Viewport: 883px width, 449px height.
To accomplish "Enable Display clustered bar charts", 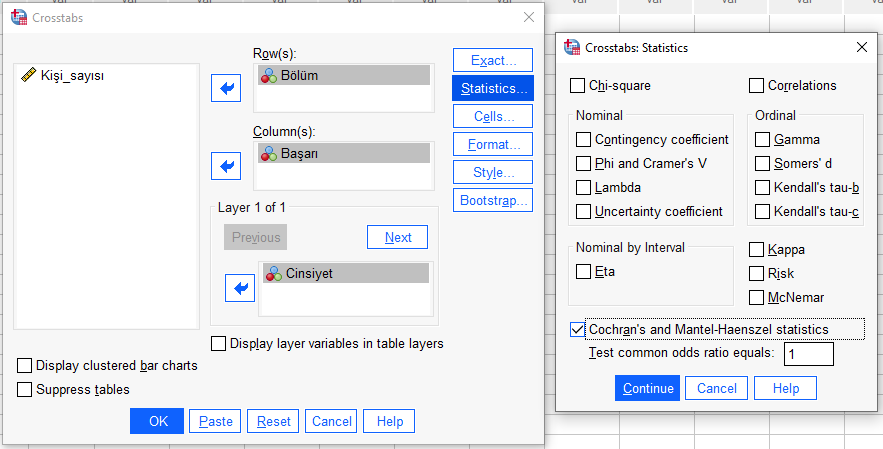I will (25, 366).
